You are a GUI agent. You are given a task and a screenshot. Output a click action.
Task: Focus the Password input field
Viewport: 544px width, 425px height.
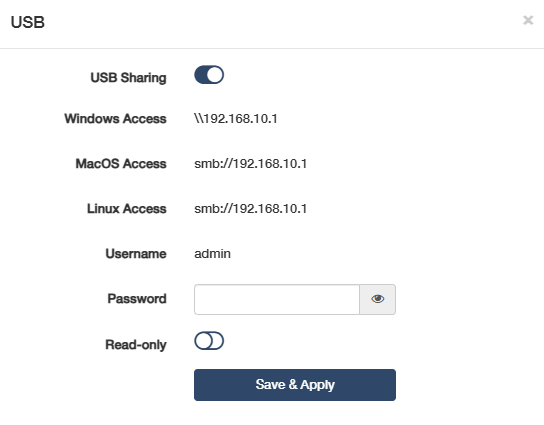tap(277, 299)
